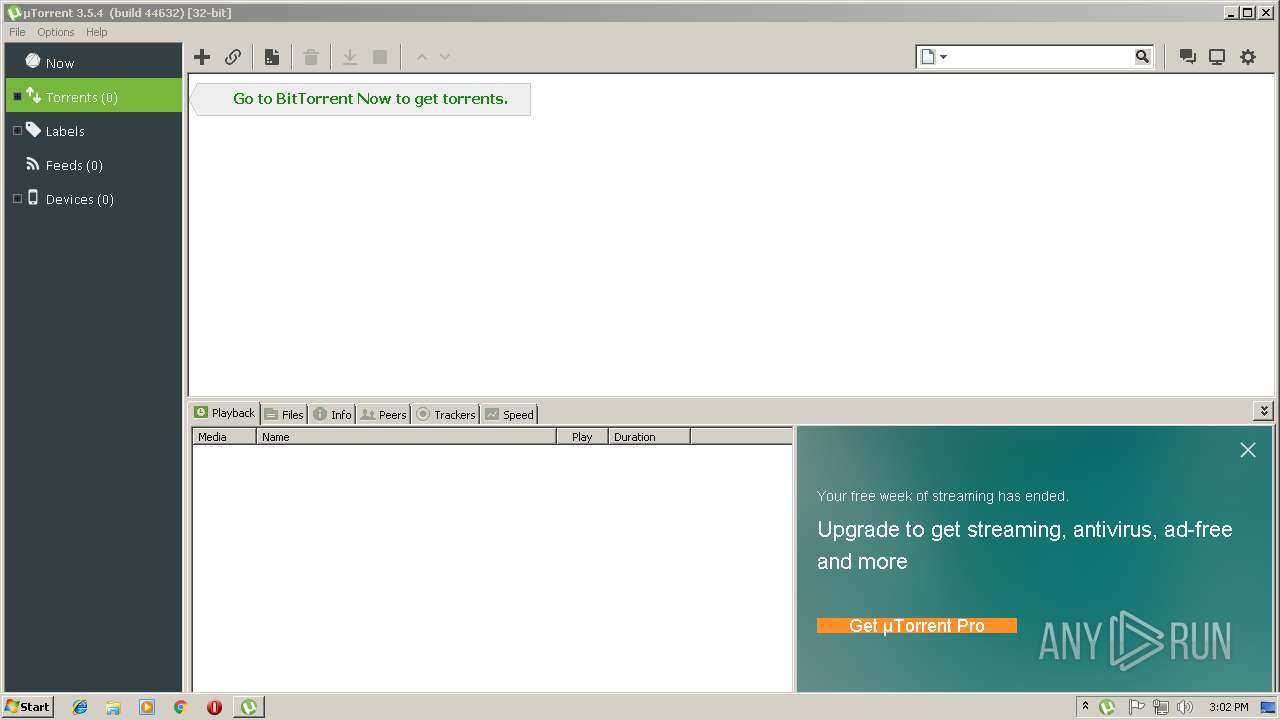This screenshot has width=1280, height=720.
Task: Select Labels in sidebar
Action: (94, 131)
